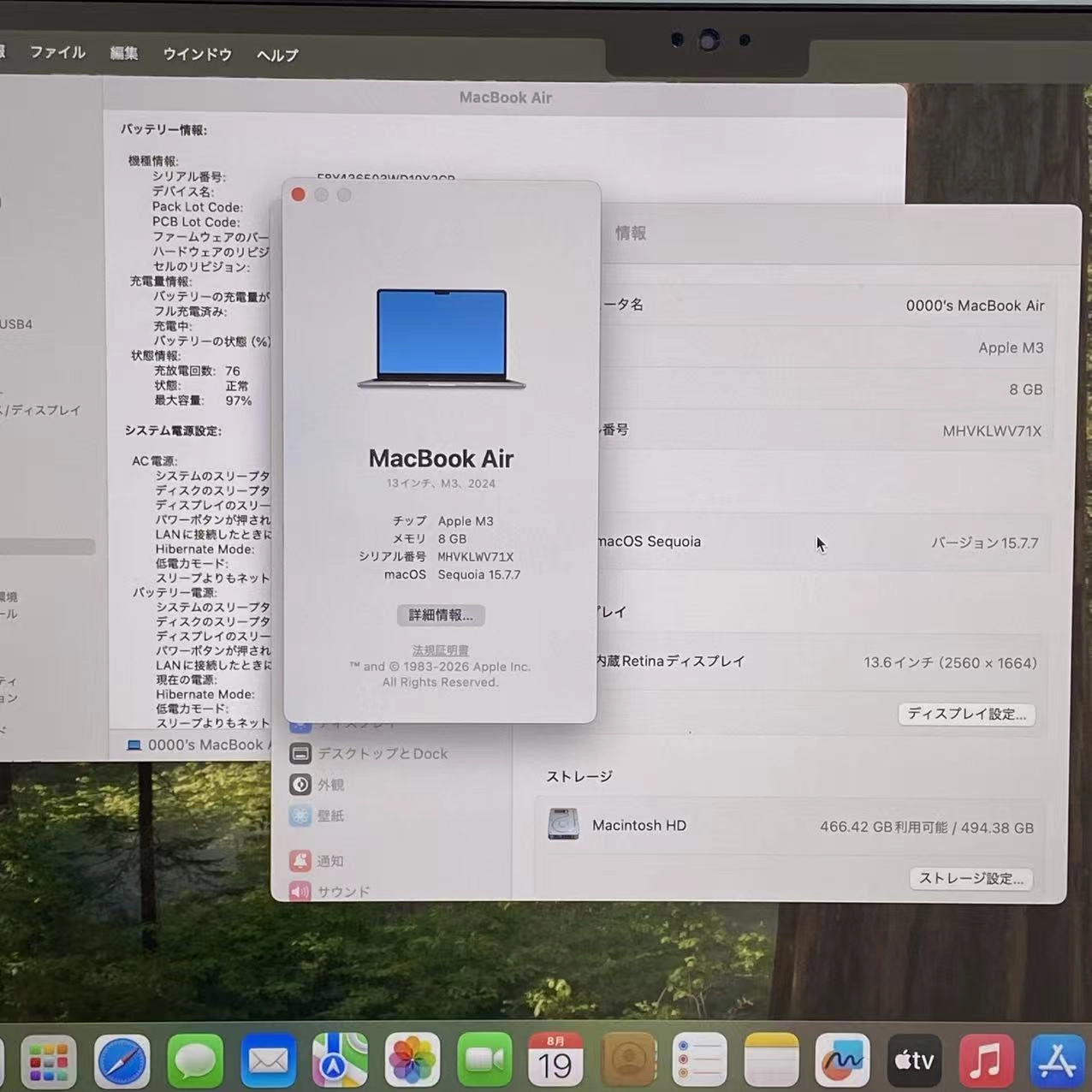Open Maps from the Dock
The height and width of the screenshot is (1092, 1092).
[x=340, y=1061]
